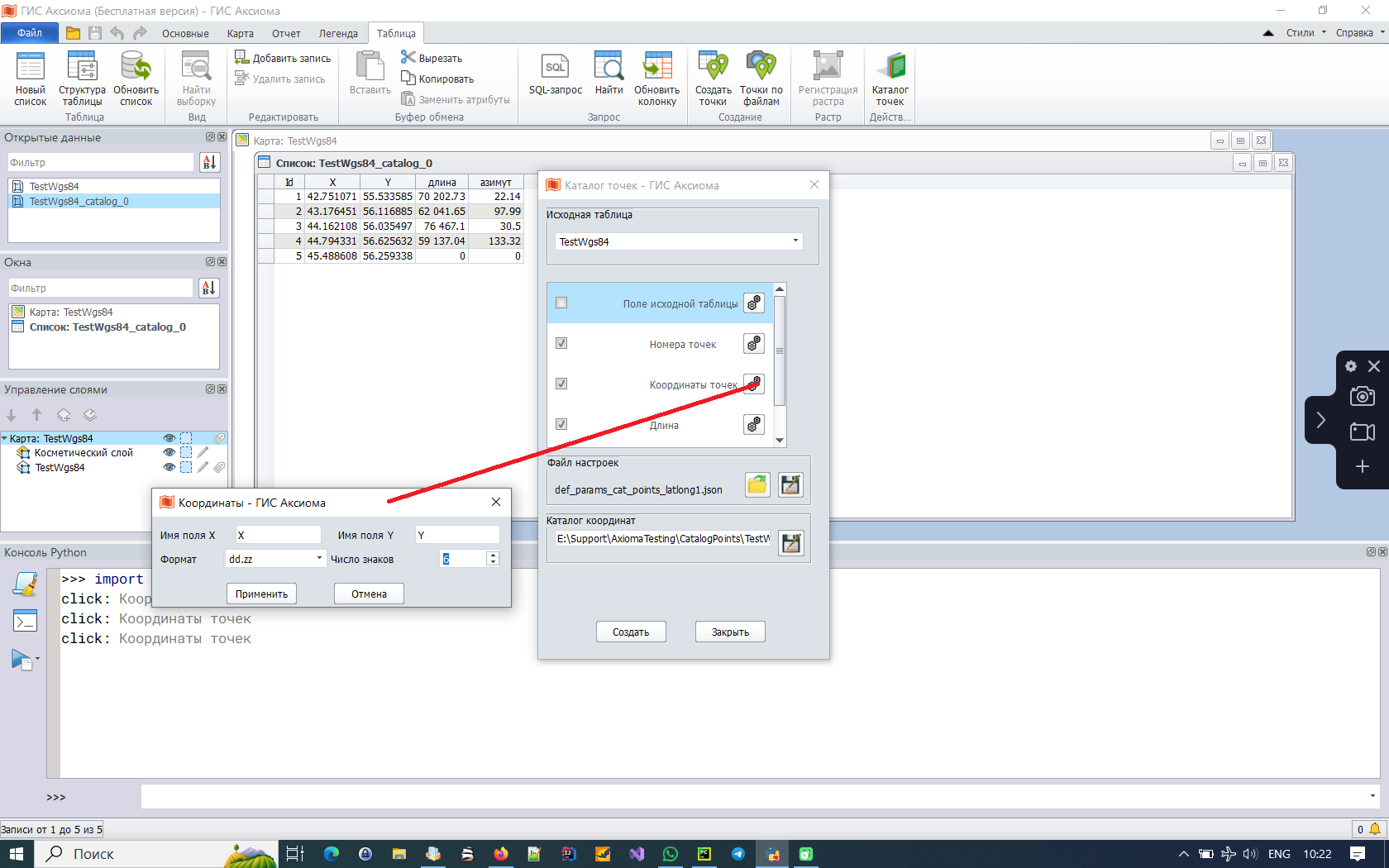Image resolution: width=1389 pixels, height=868 pixels.
Task: Toggle the Длина checkbox
Action: point(561,425)
